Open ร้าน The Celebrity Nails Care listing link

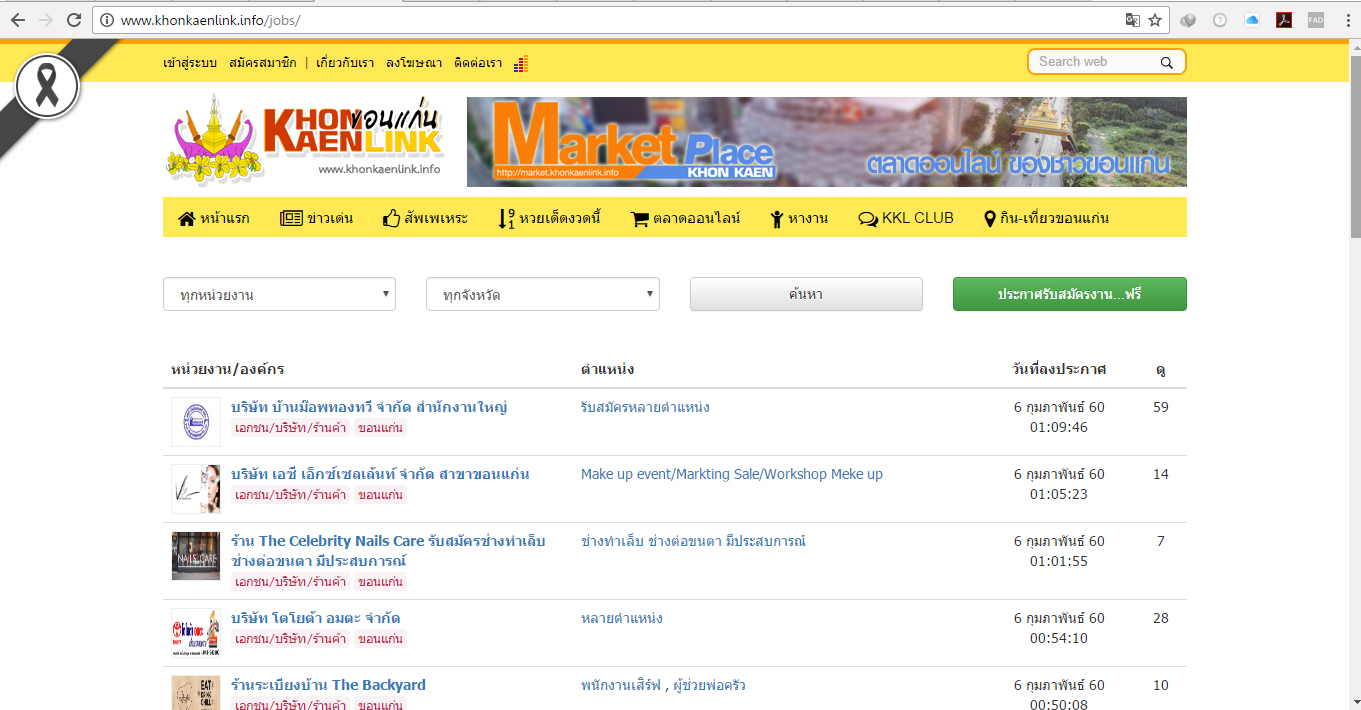[x=388, y=551]
